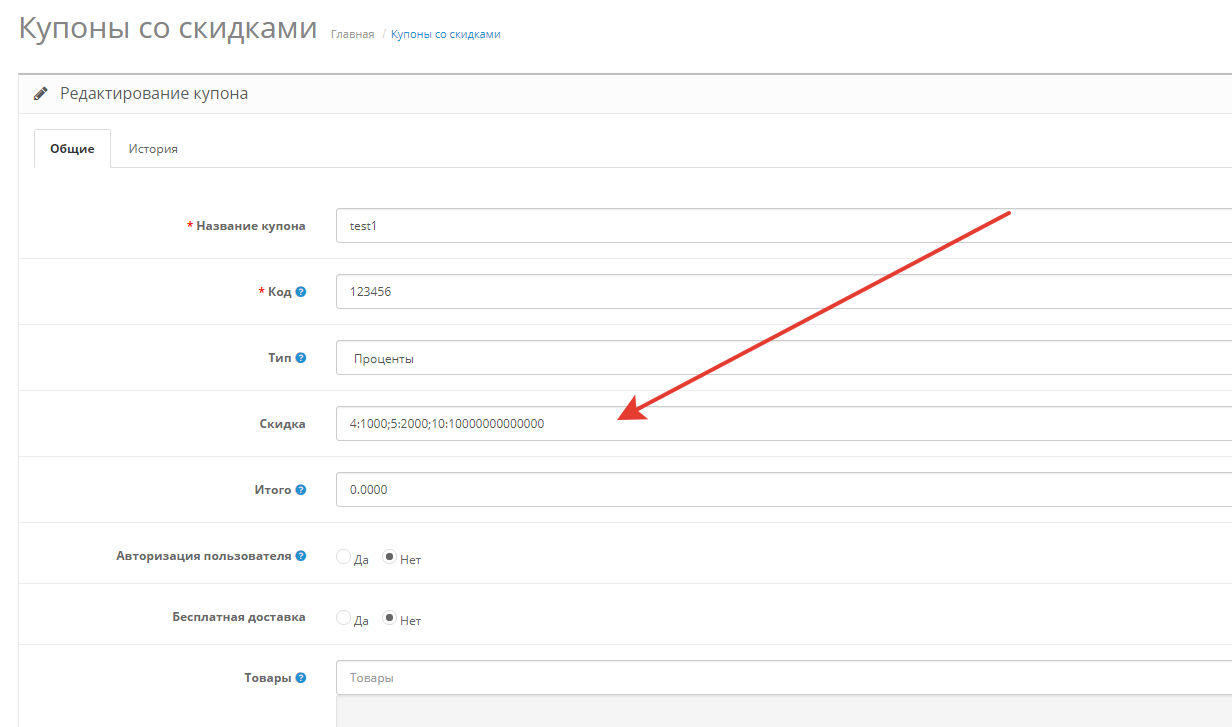
Task: Select the Общие tab
Action: 72,149
